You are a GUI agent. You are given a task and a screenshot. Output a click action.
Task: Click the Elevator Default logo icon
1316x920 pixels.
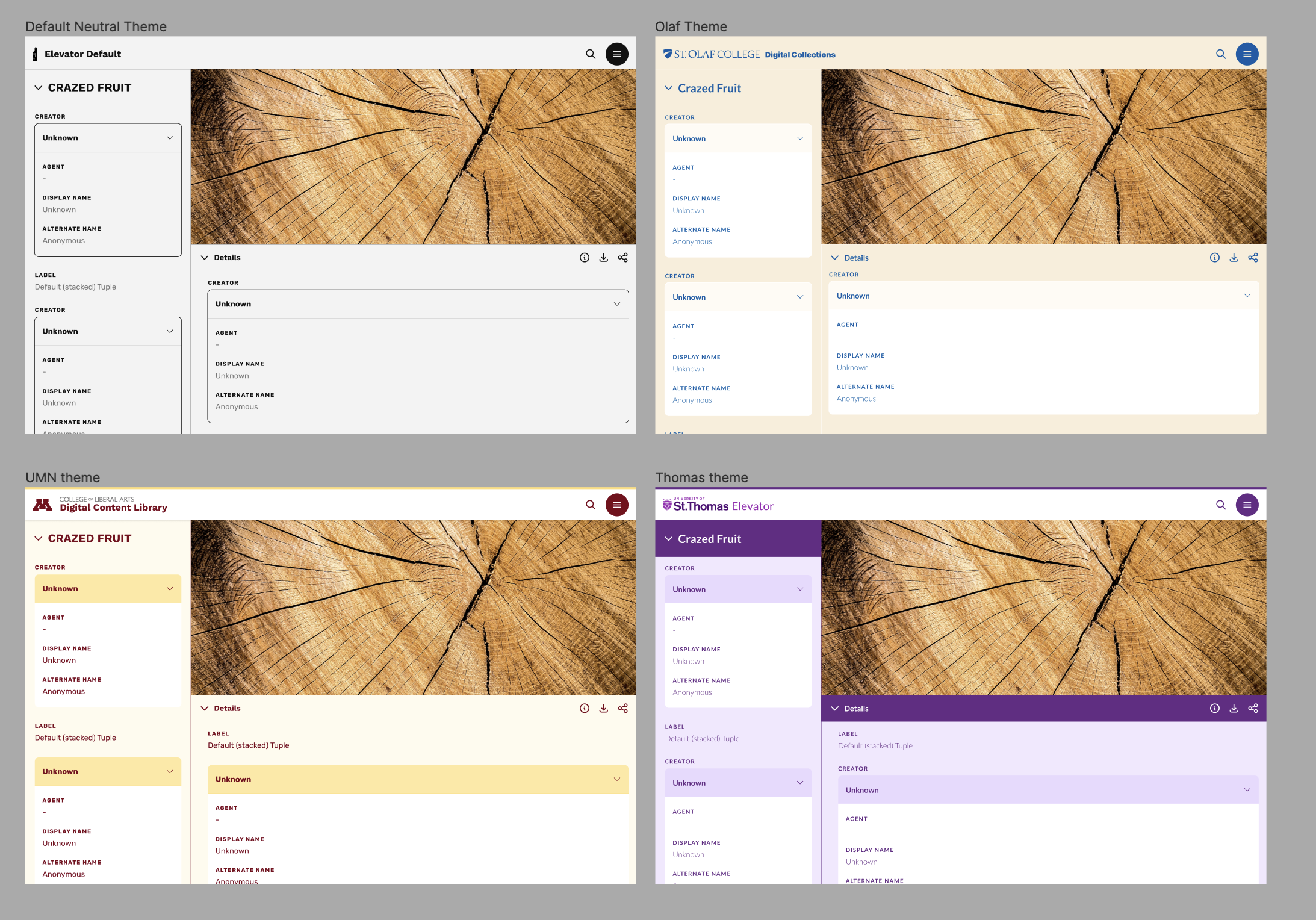pyautogui.click(x=35, y=54)
